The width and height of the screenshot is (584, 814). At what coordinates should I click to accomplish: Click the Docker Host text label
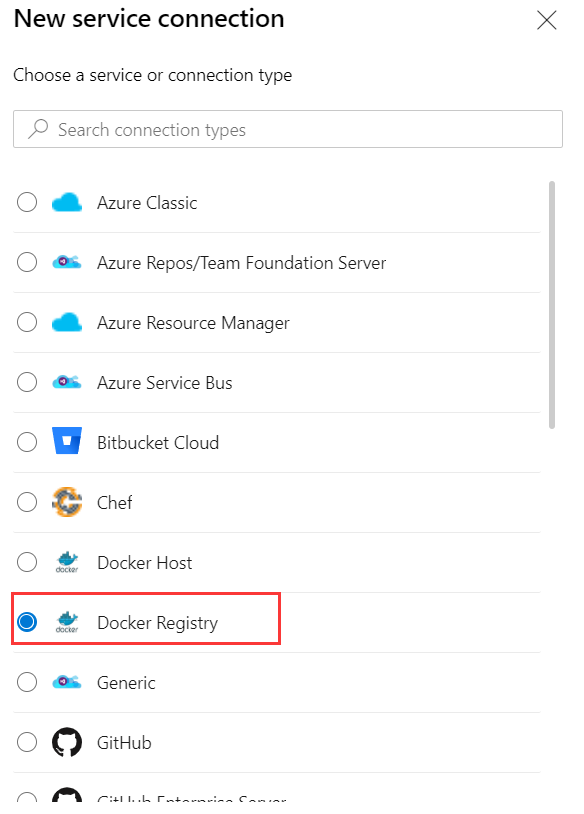145,563
